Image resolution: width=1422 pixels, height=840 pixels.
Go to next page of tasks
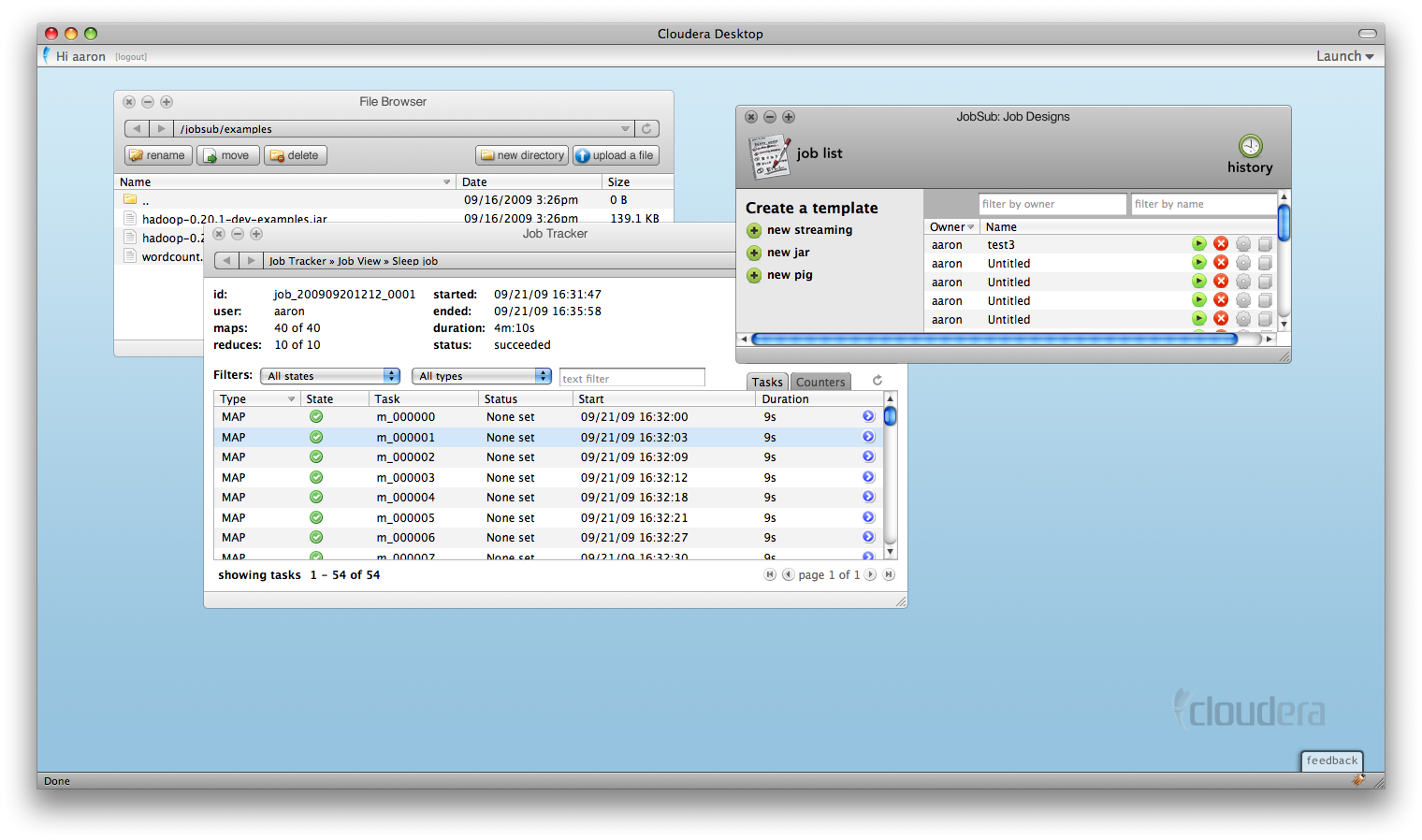pos(870,574)
